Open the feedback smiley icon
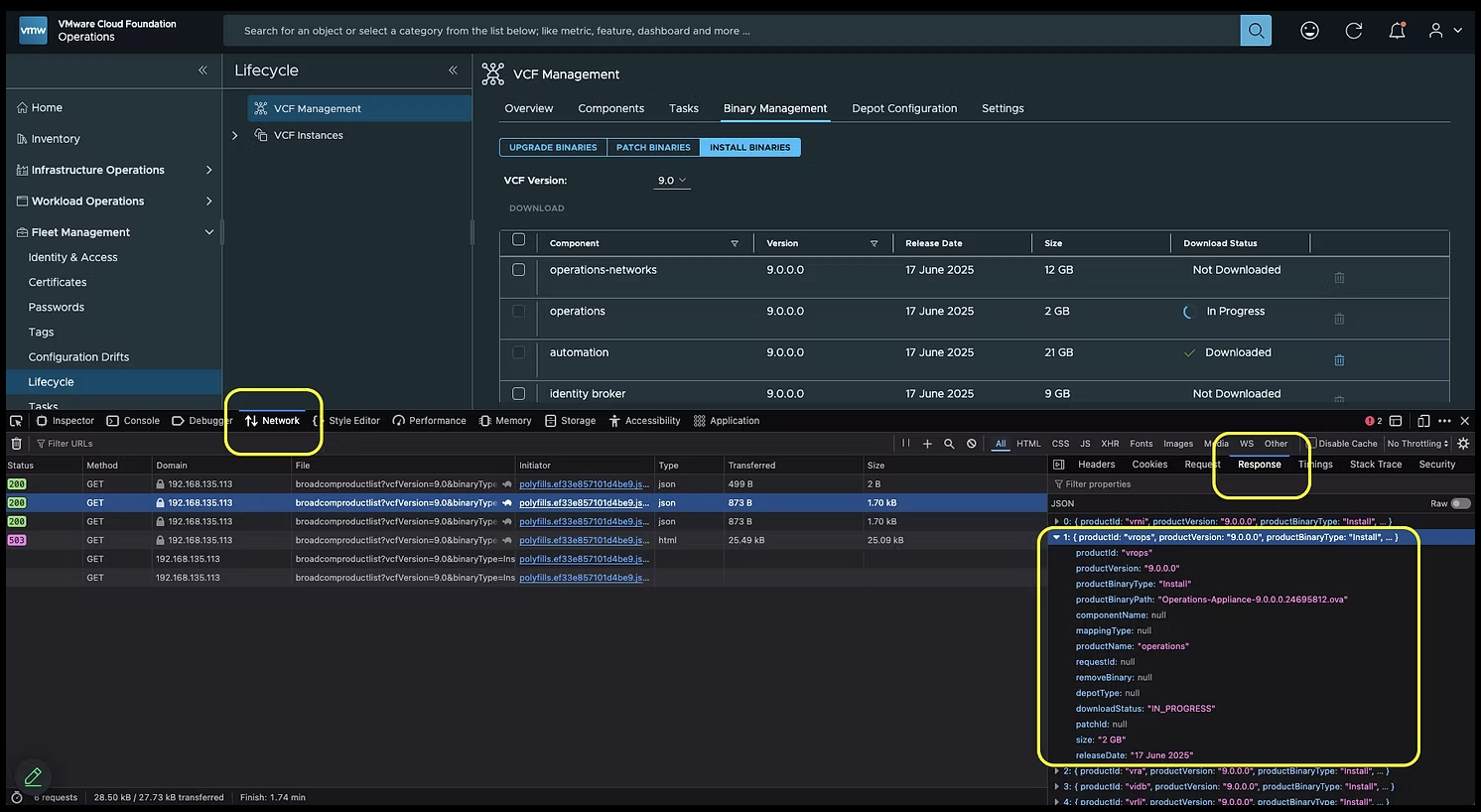The height and width of the screenshot is (812, 1481). (1309, 31)
